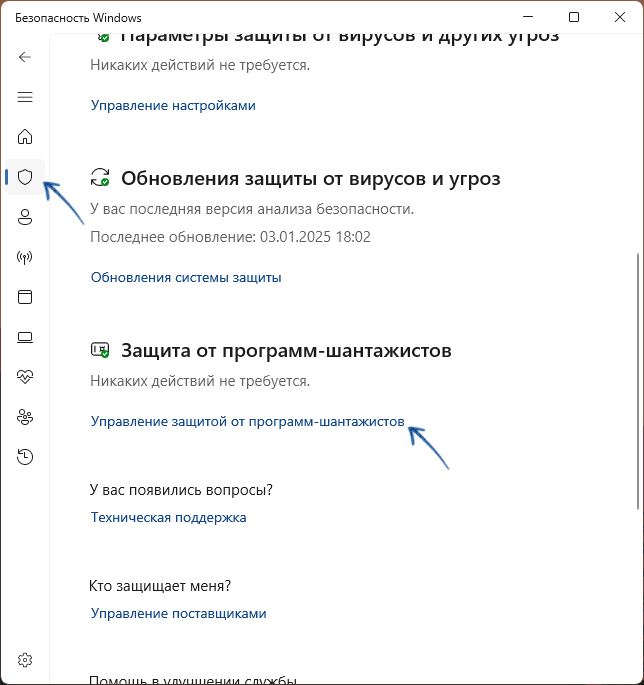Select Virus & threat protection shield icon
Image resolution: width=644 pixels, height=685 pixels.
click(x=25, y=177)
